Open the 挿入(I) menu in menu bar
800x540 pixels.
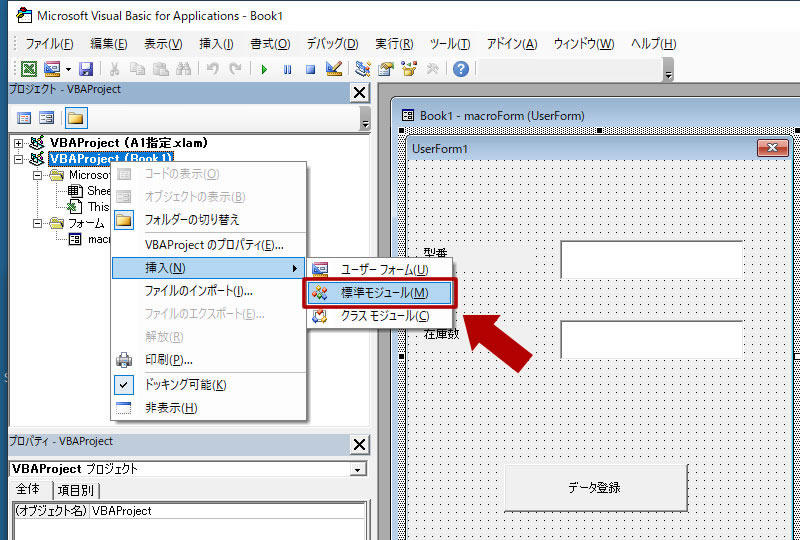216,44
